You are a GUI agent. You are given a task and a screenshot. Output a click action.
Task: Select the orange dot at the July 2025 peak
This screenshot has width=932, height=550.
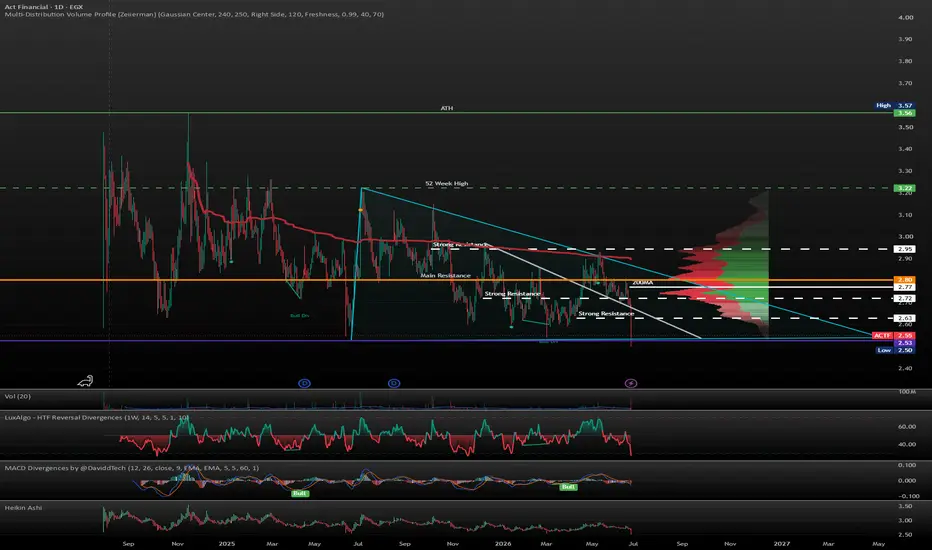(x=360, y=210)
